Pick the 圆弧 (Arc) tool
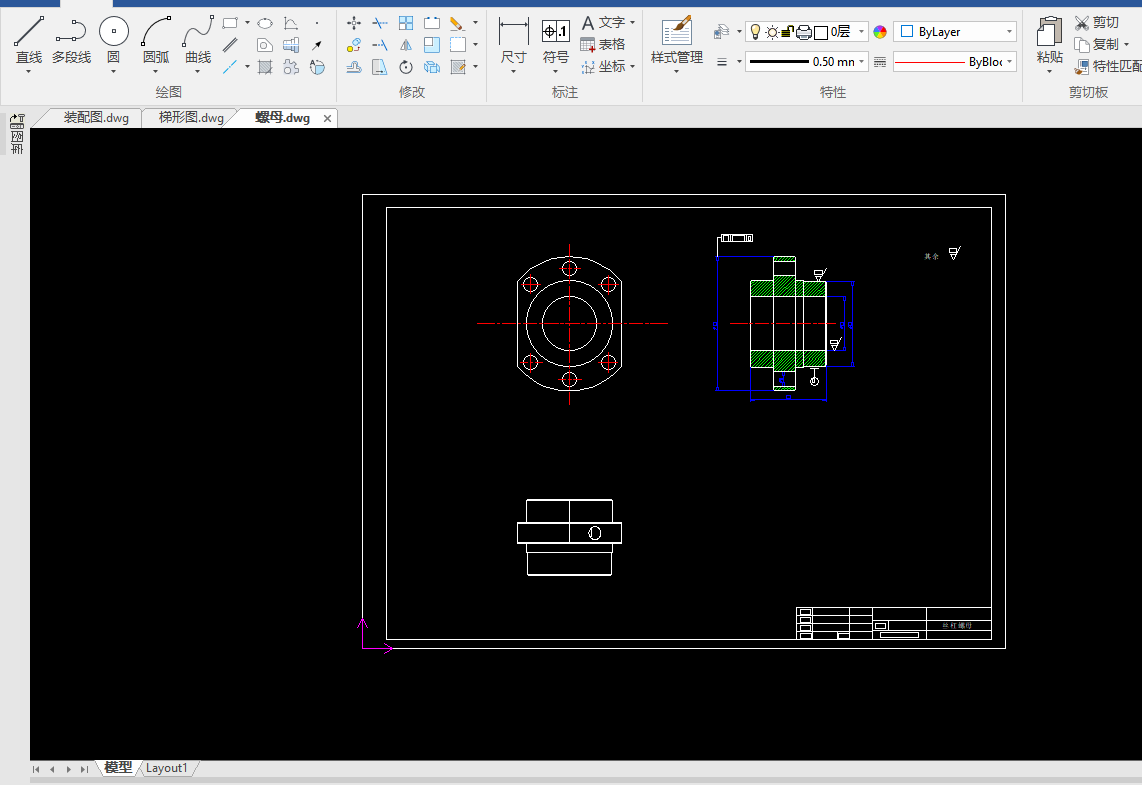Image resolution: width=1142 pixels, height=785 pixels. tap(156, 41)
